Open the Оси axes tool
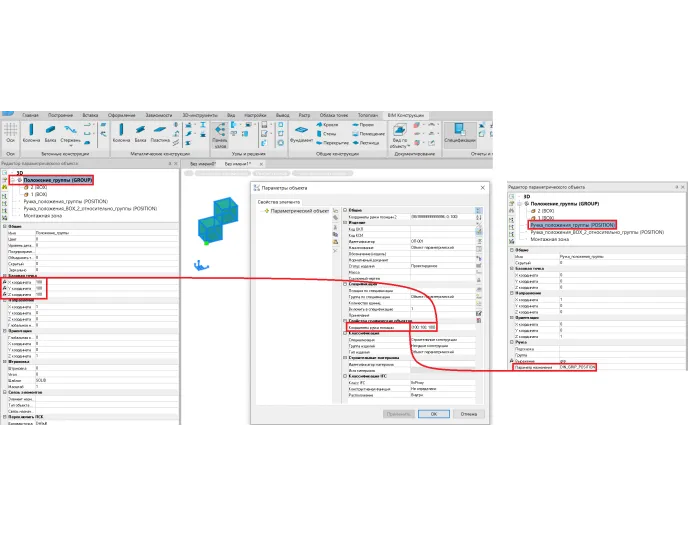The image size is (688, 537). [x=11, y=132]
